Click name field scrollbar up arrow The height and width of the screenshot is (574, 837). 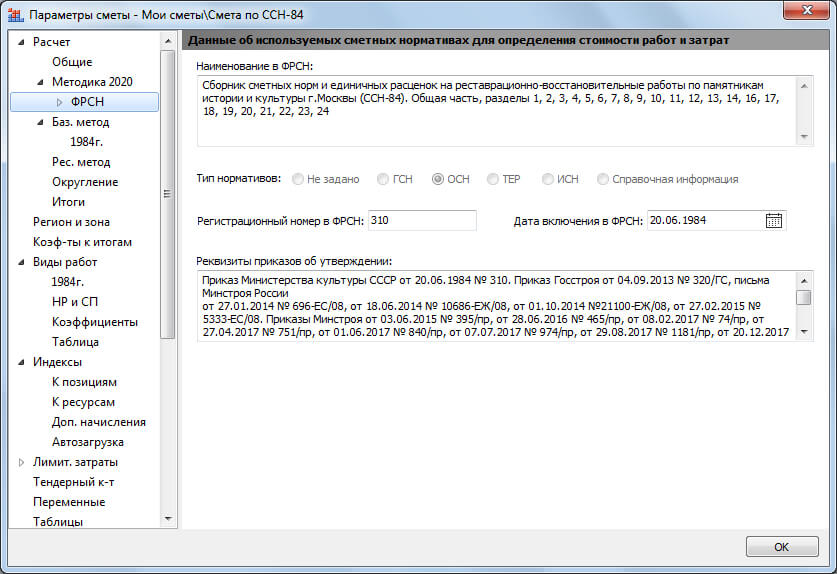point(804,85)
